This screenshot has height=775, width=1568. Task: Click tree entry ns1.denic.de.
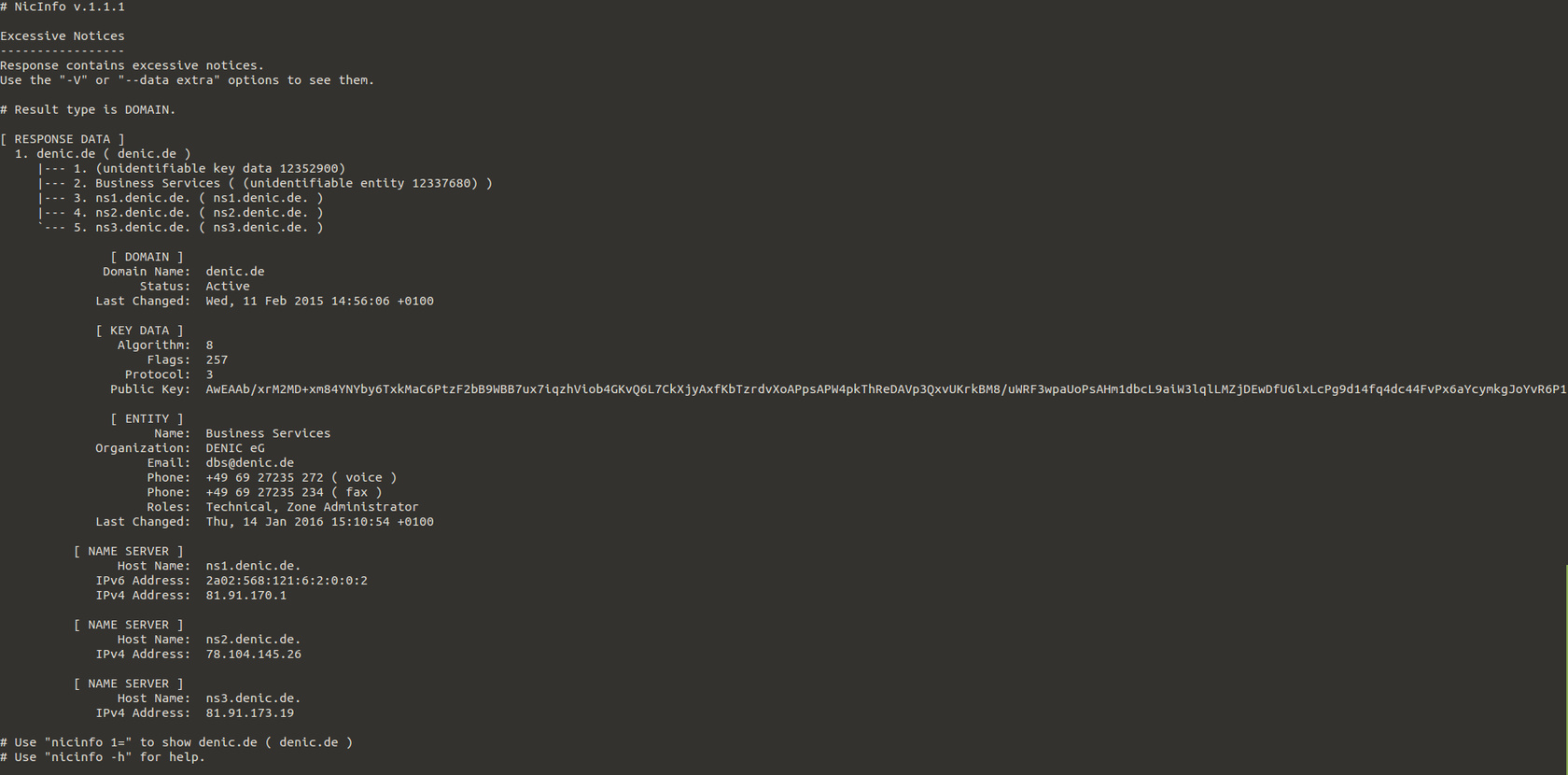click(209, 198)
